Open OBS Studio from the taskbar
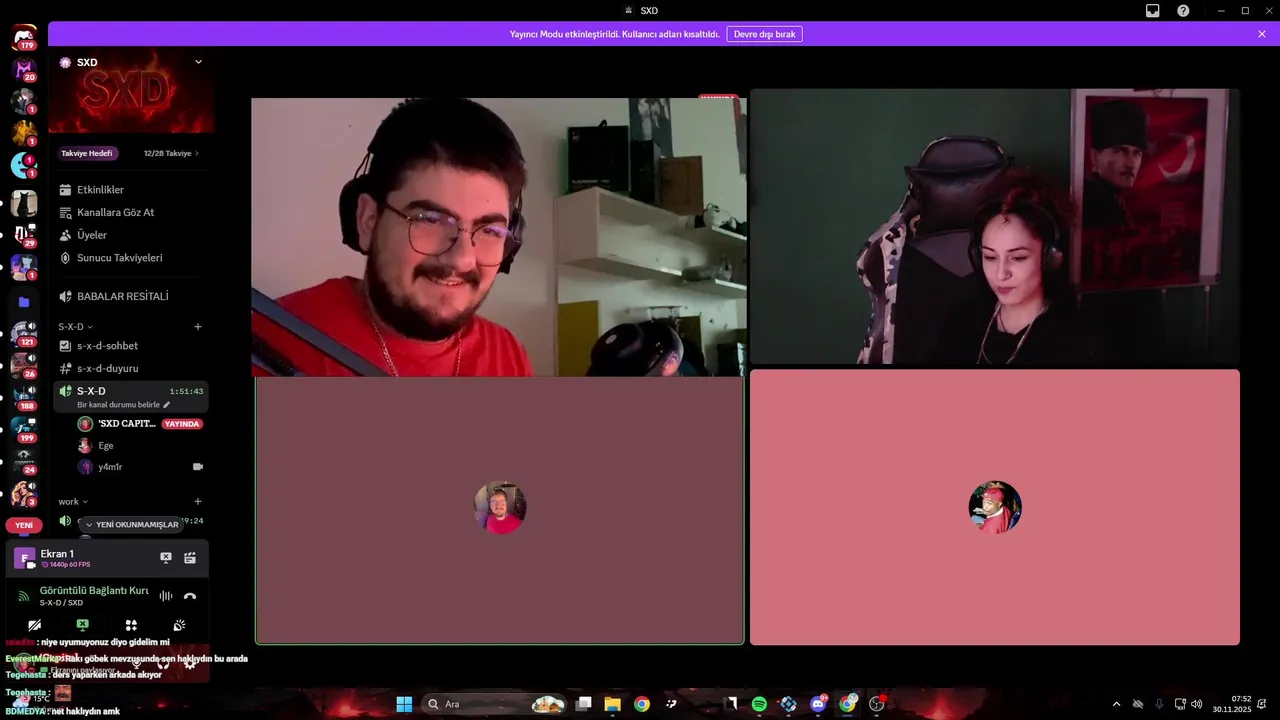Image resolution: width=1280 pixels, height=720 pixels. [877, 704]
